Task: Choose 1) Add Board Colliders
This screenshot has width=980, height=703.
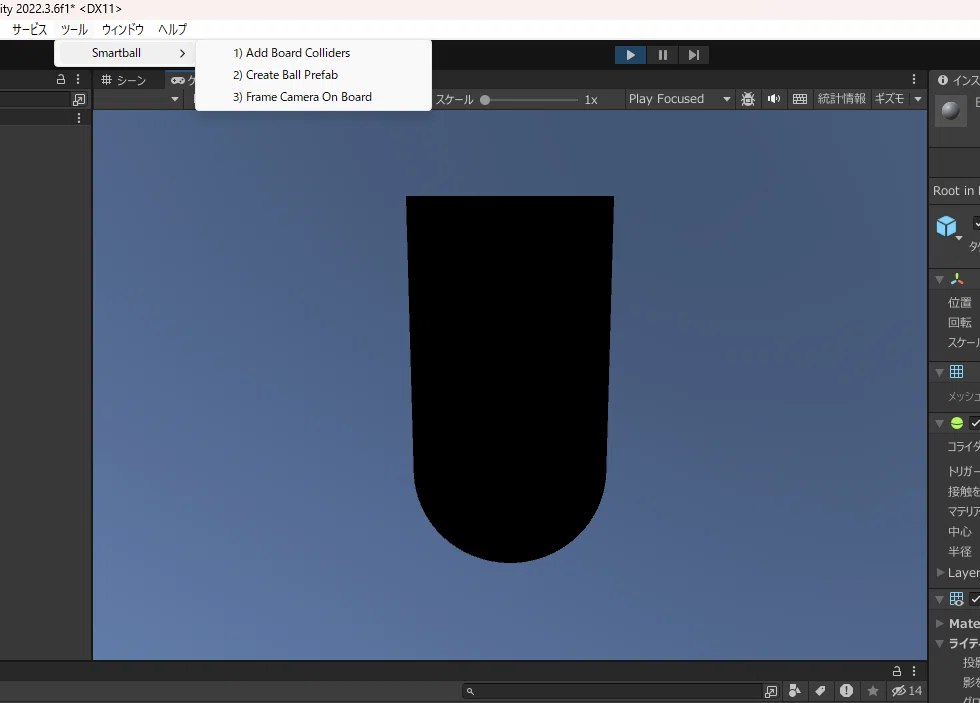Action: coord(313,53)
